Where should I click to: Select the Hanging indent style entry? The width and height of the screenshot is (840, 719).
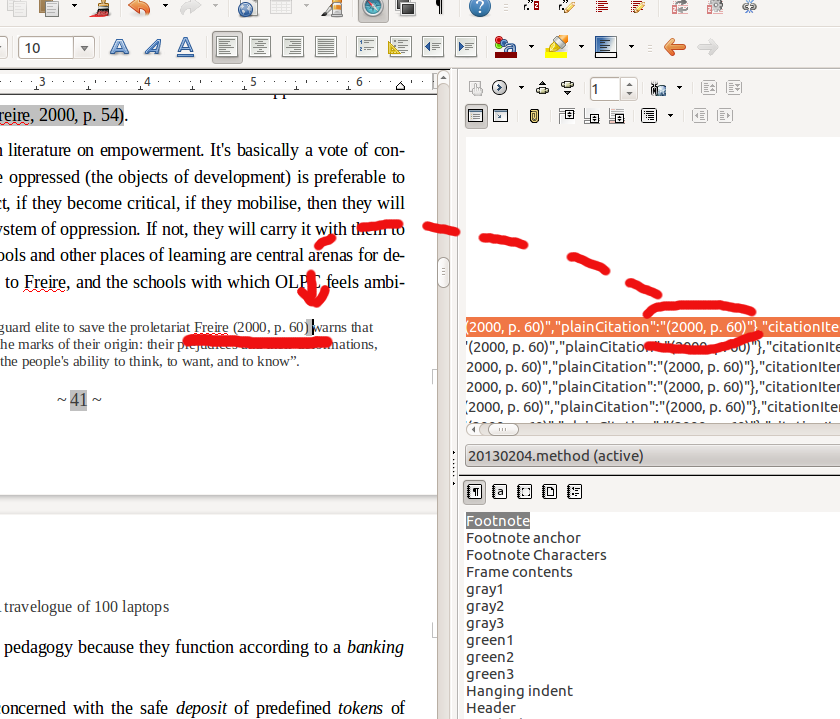tap(519, 690)
